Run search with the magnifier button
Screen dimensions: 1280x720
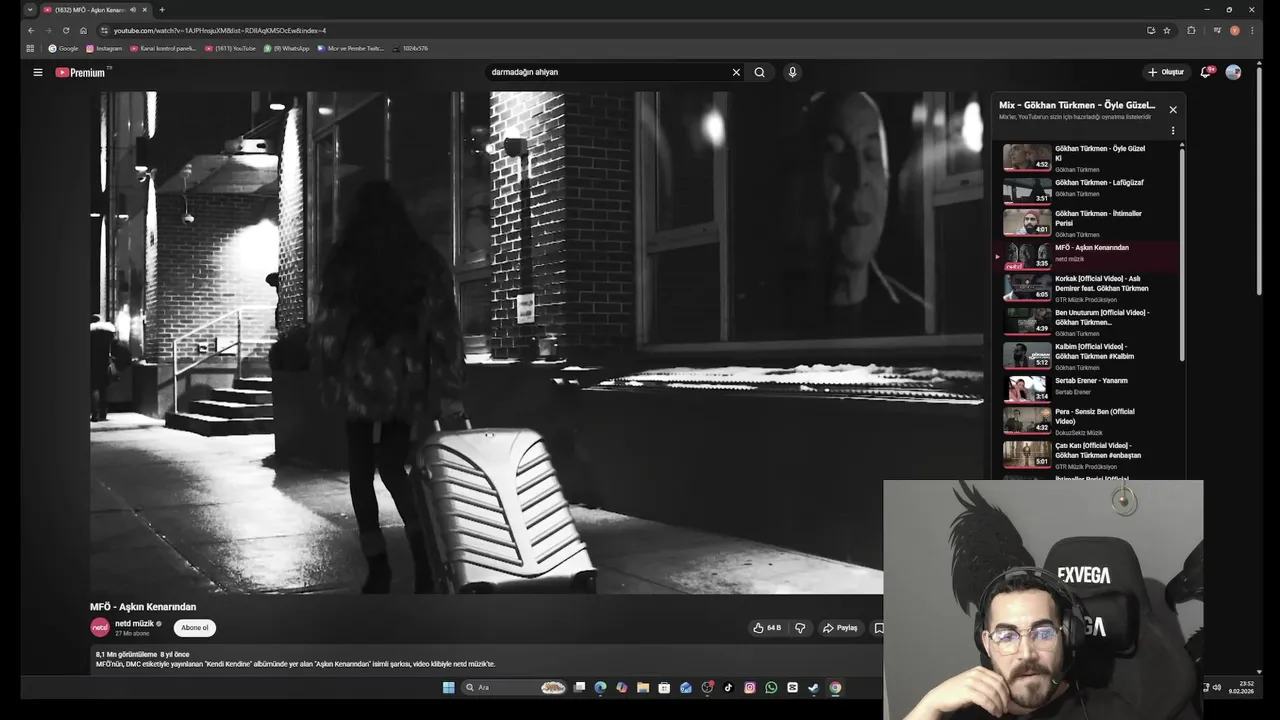click(x=760, y=72)
